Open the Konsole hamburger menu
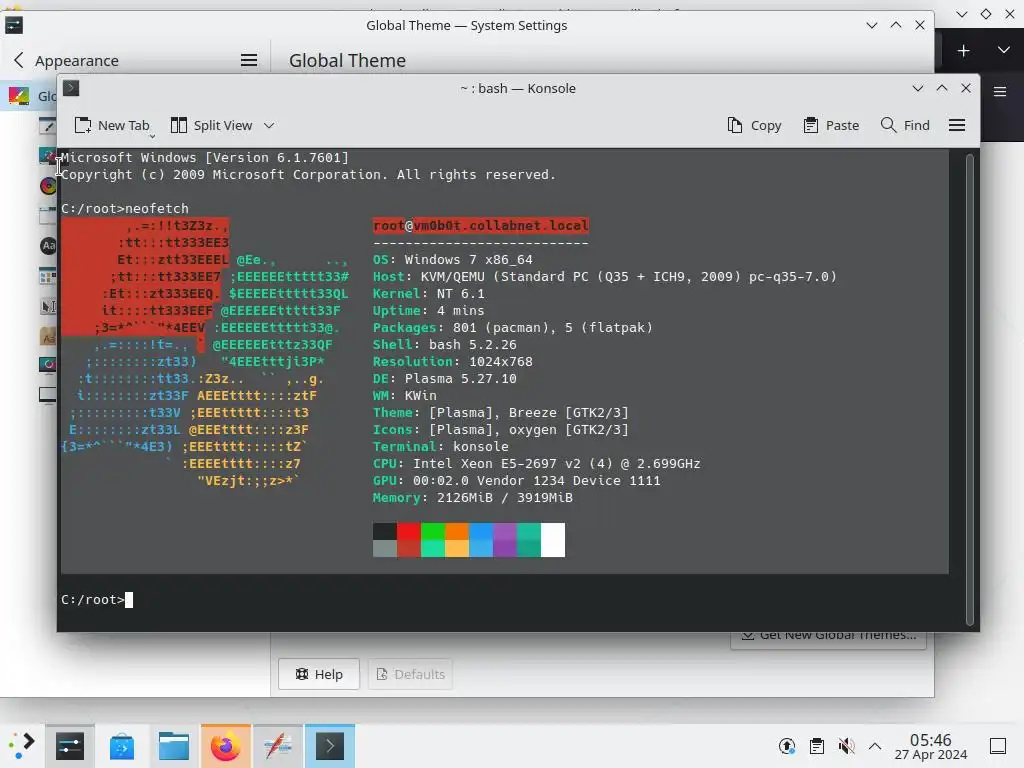Screen dimensions: 1024x768 click(957, 125)
